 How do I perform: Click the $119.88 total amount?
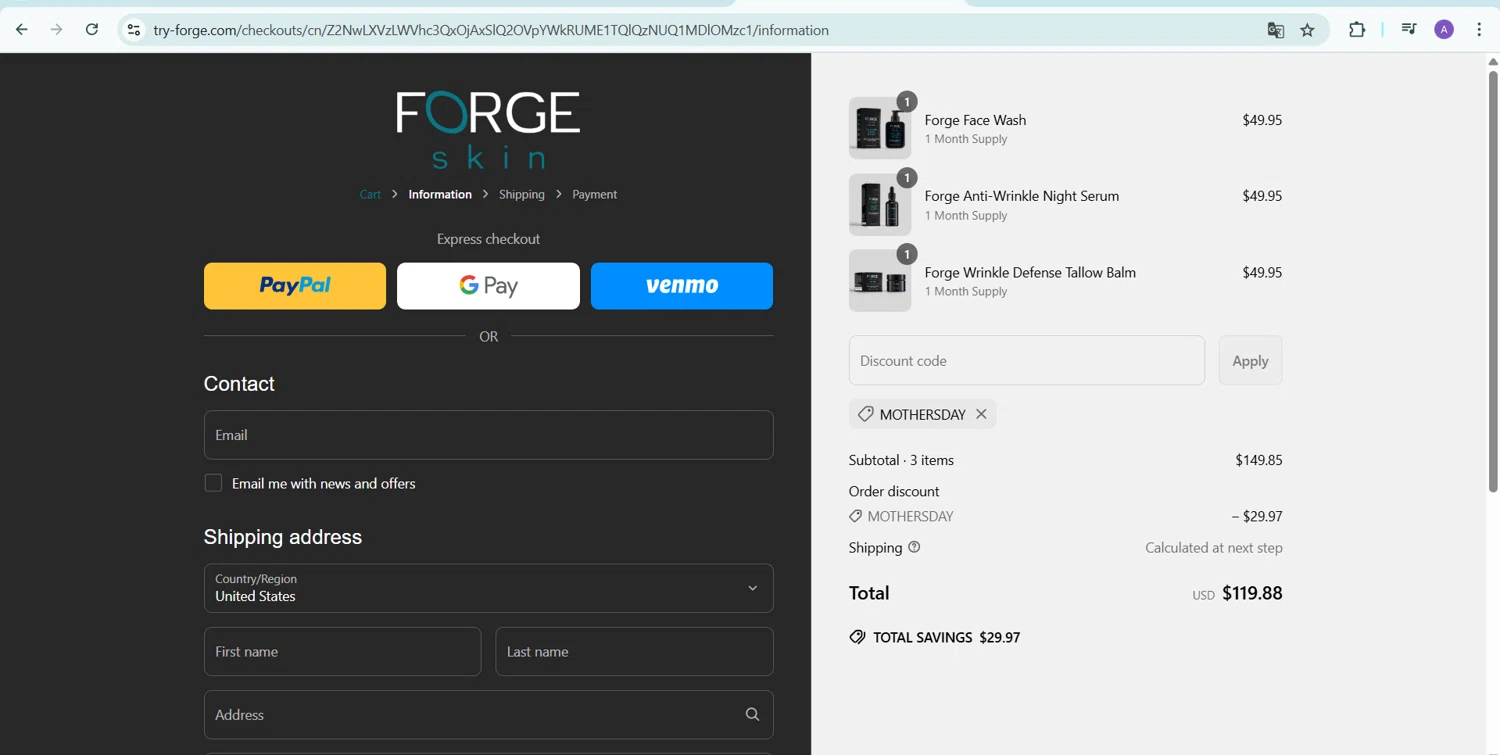click(x=1252, y=593)
